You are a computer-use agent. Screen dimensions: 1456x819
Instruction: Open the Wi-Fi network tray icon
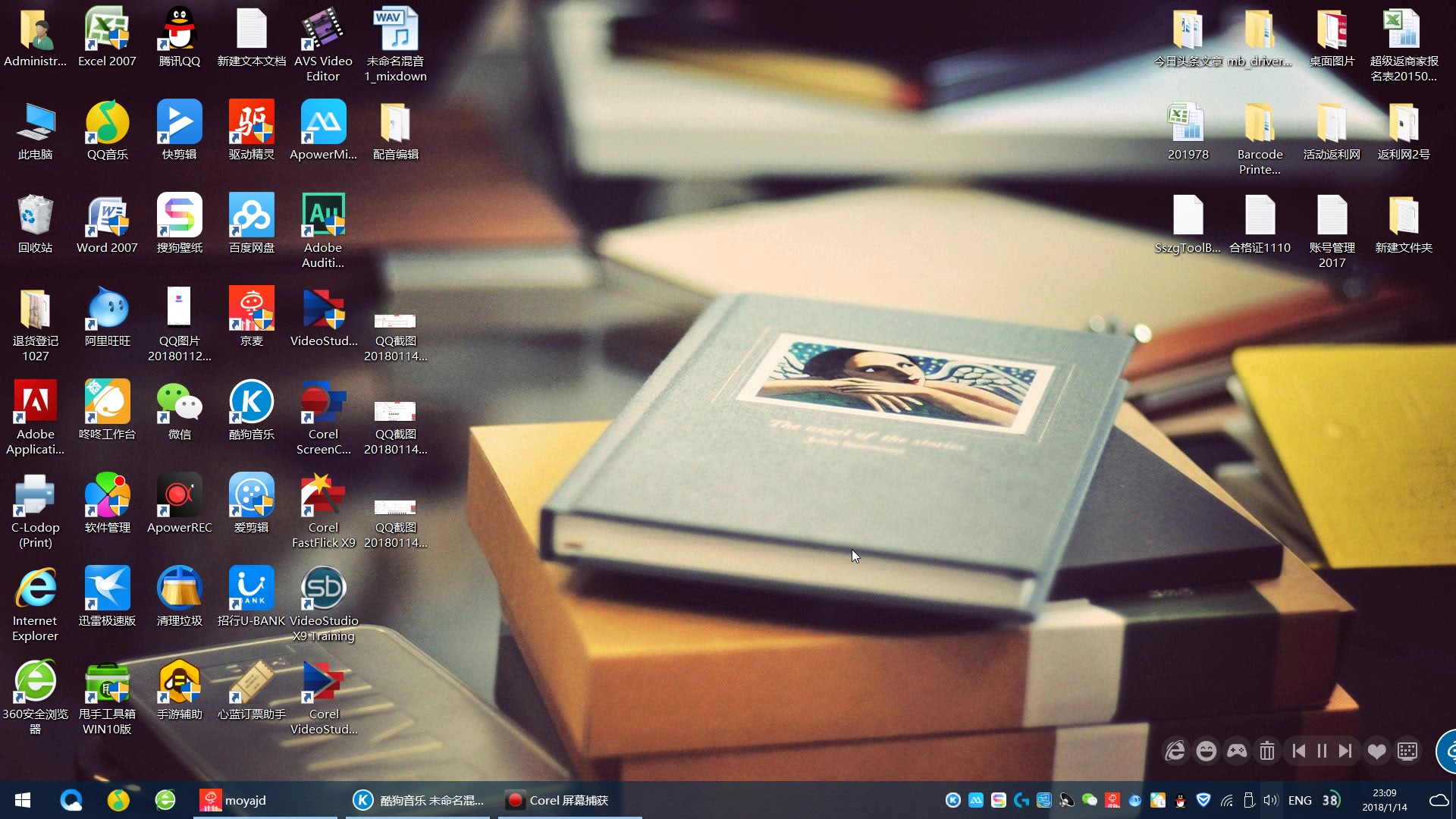coord(1226,800)
